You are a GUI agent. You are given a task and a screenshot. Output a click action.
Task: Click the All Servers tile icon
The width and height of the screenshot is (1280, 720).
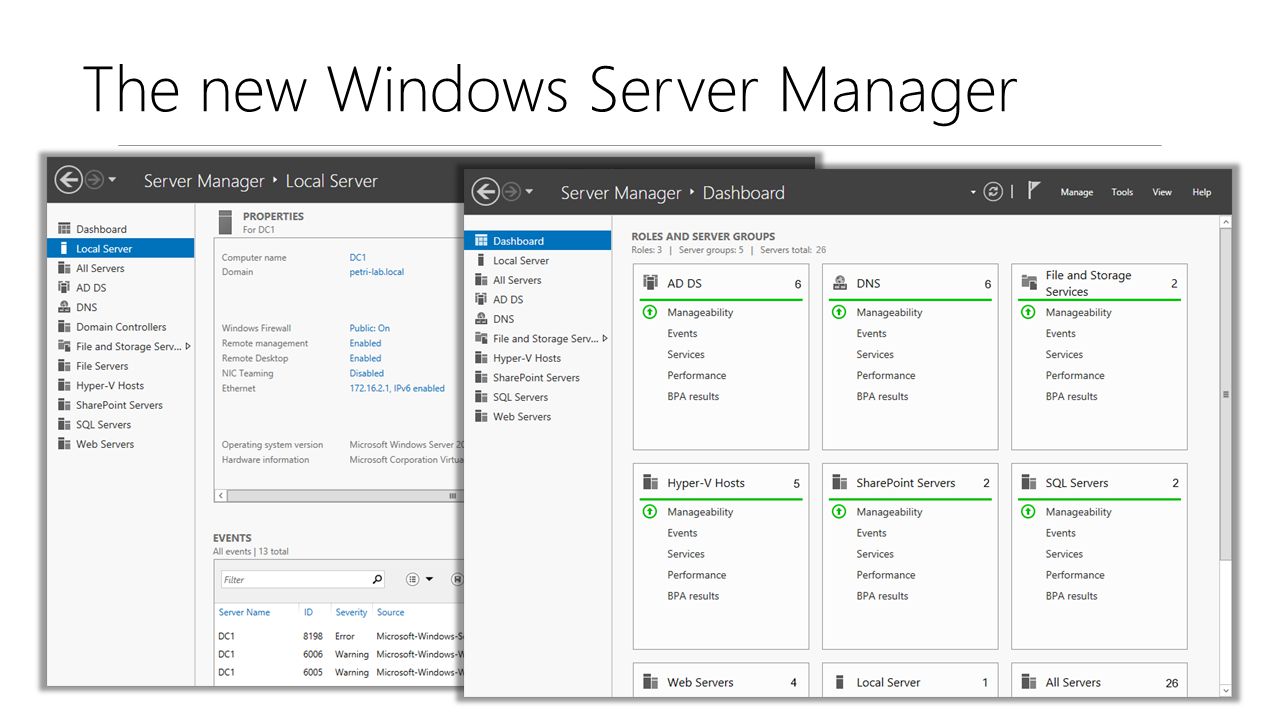tap(1028, 682)
